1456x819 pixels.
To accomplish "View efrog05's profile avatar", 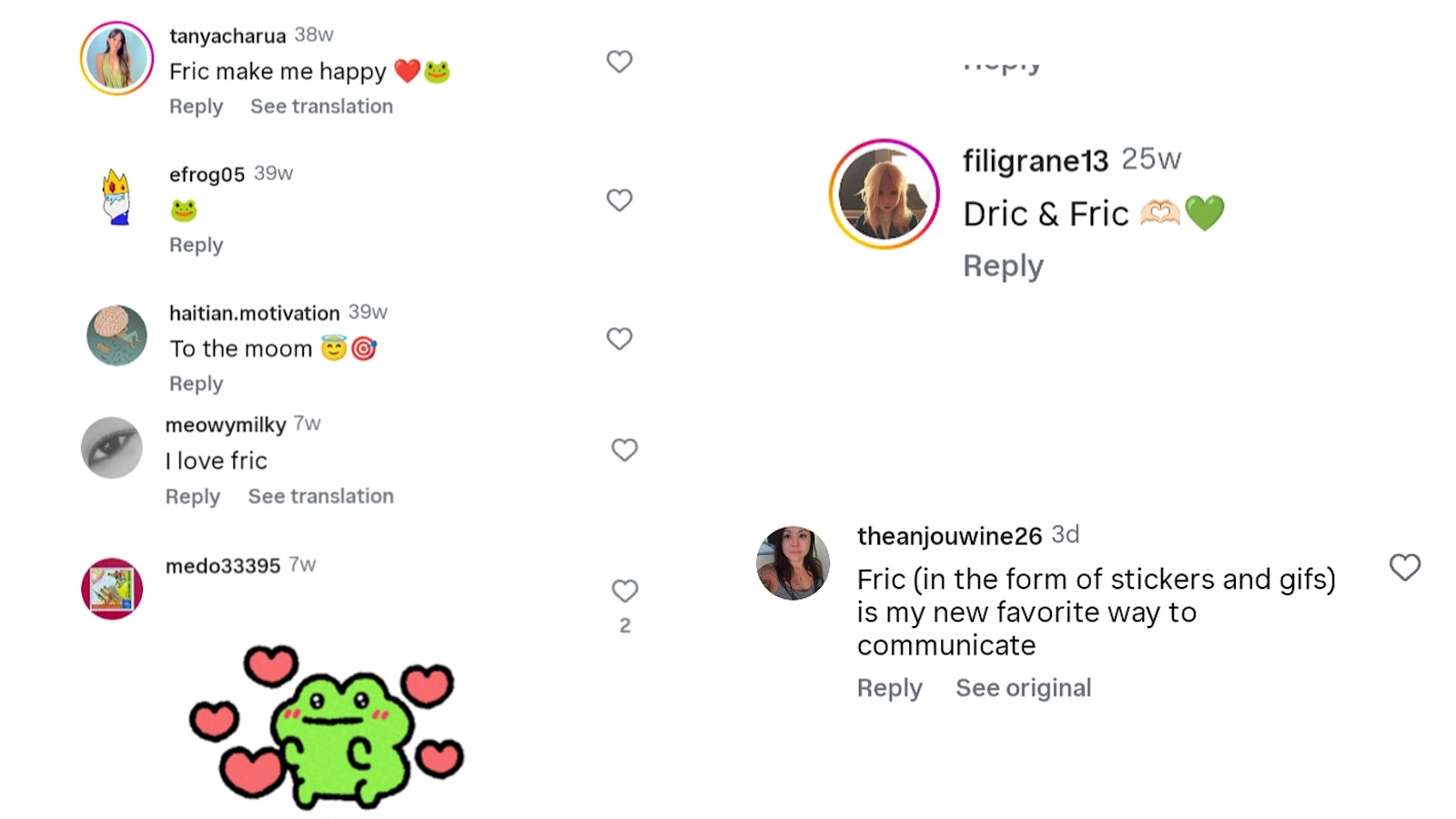I will click(x=116, y=197).
